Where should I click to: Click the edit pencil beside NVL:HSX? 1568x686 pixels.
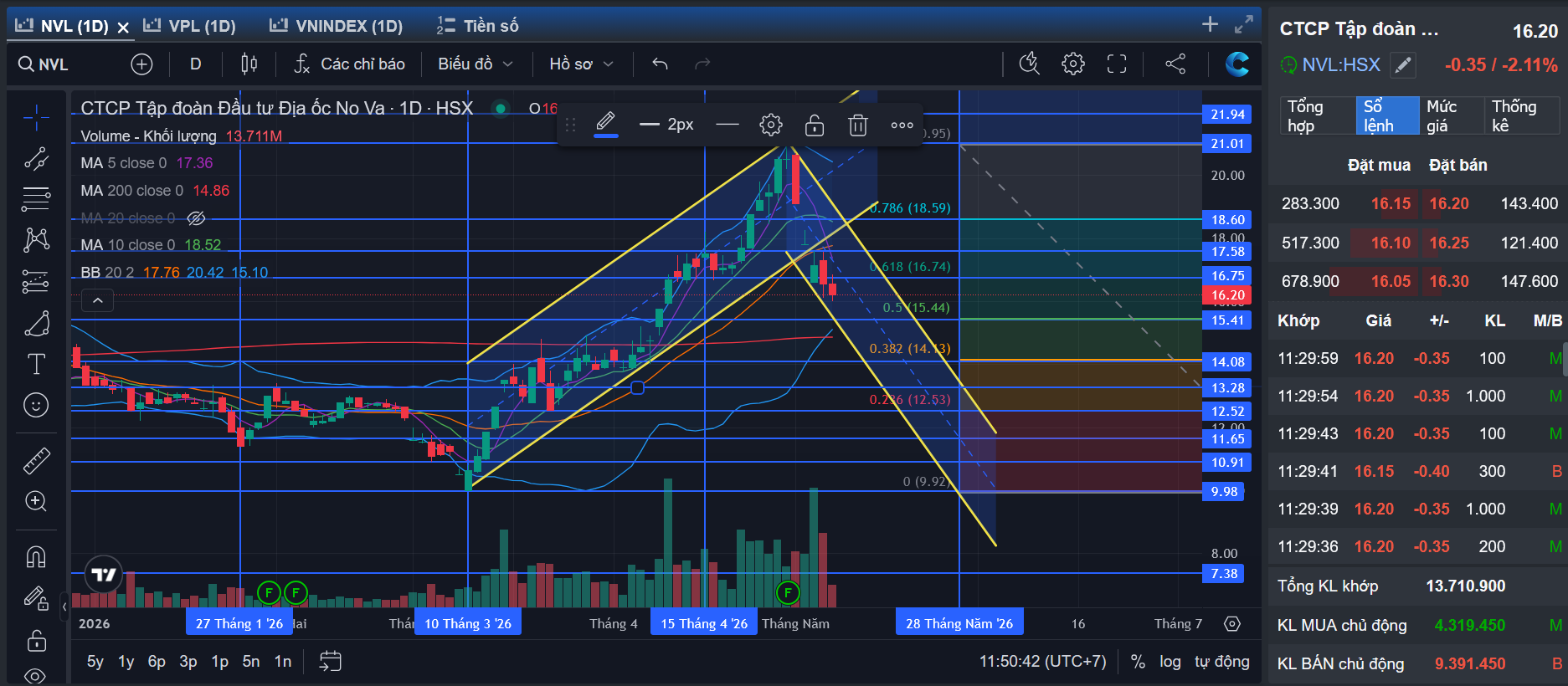tap(1403, 65)
